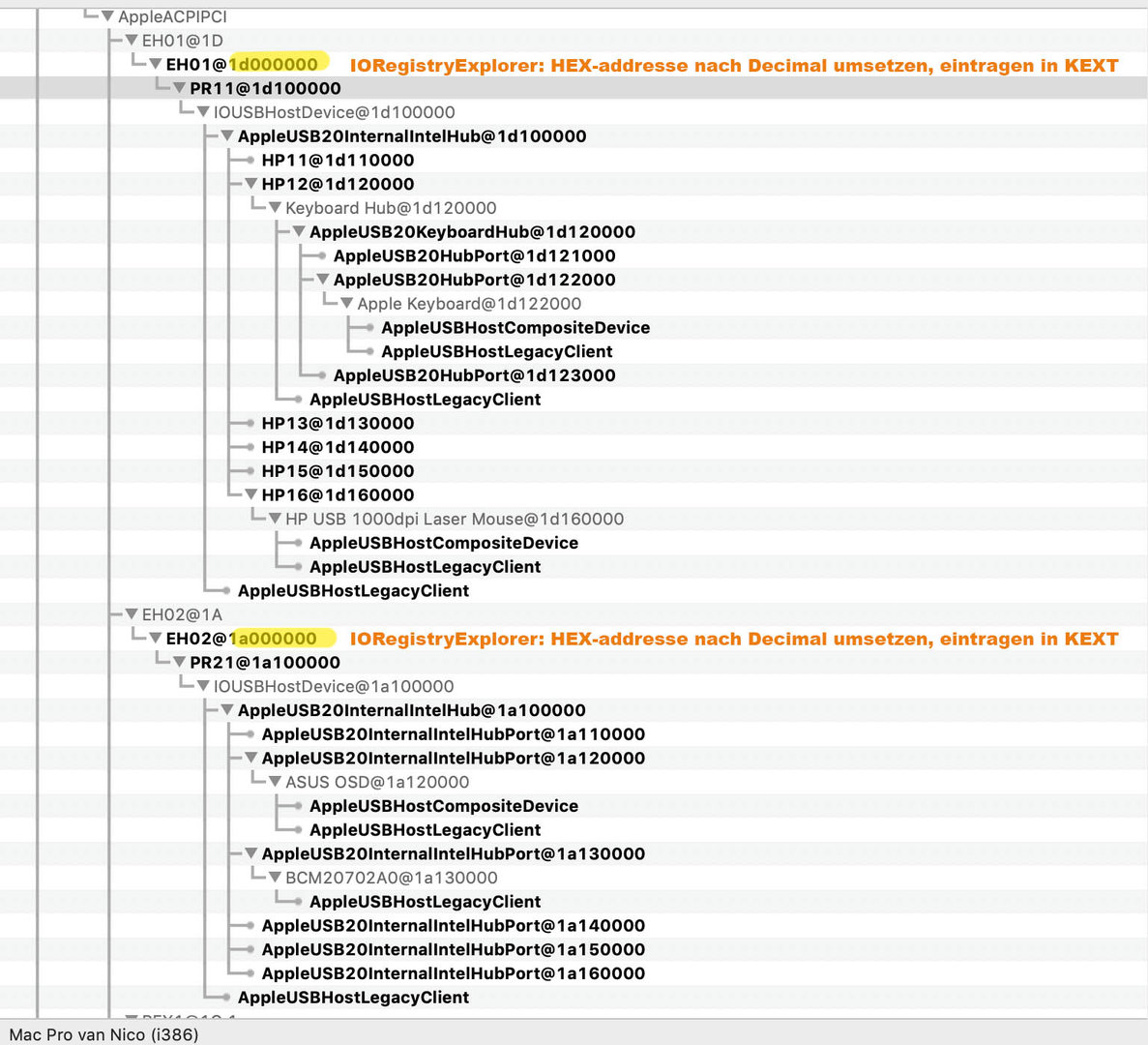Click the Keyboard Hub@1d120000 label

[391, 208]
